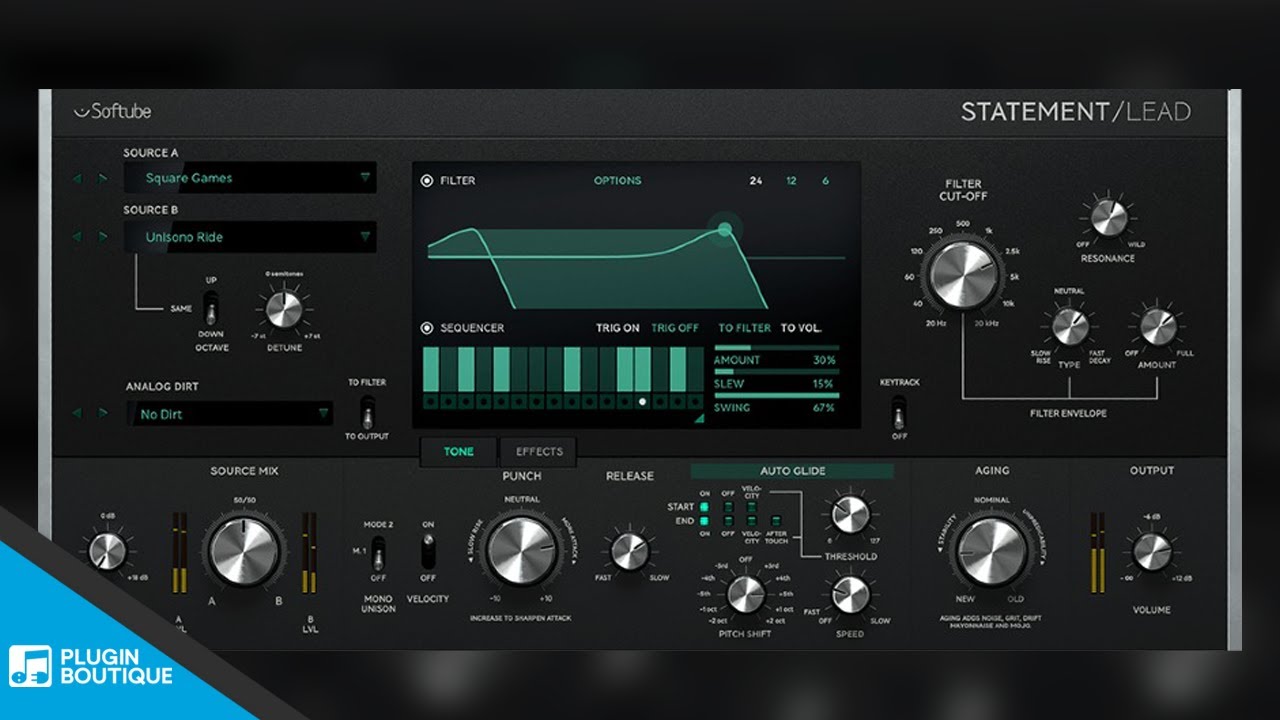Enable Auto Glide End After Touch LED
The height and width of the screenshot is (720, 1280).
click(x=776, y=521)
